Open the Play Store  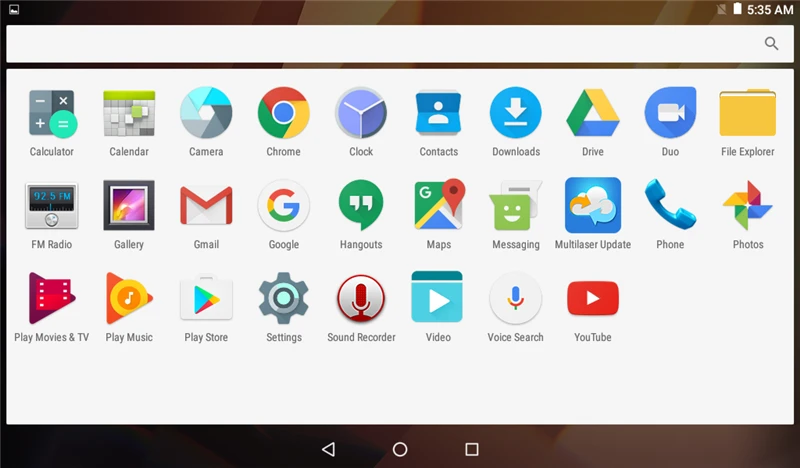(x=206, y=298)
